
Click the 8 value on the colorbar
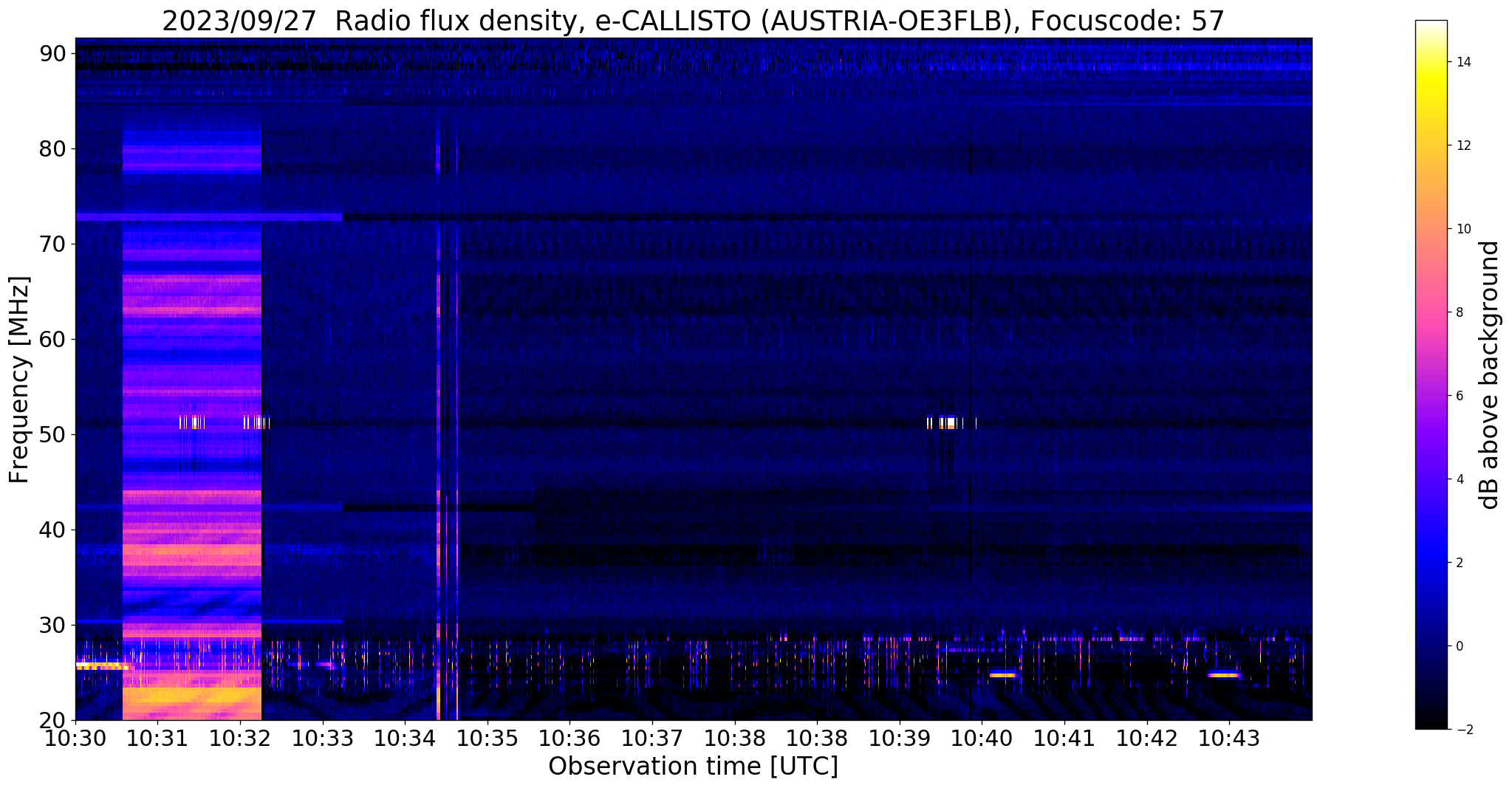pos(1459,312)
